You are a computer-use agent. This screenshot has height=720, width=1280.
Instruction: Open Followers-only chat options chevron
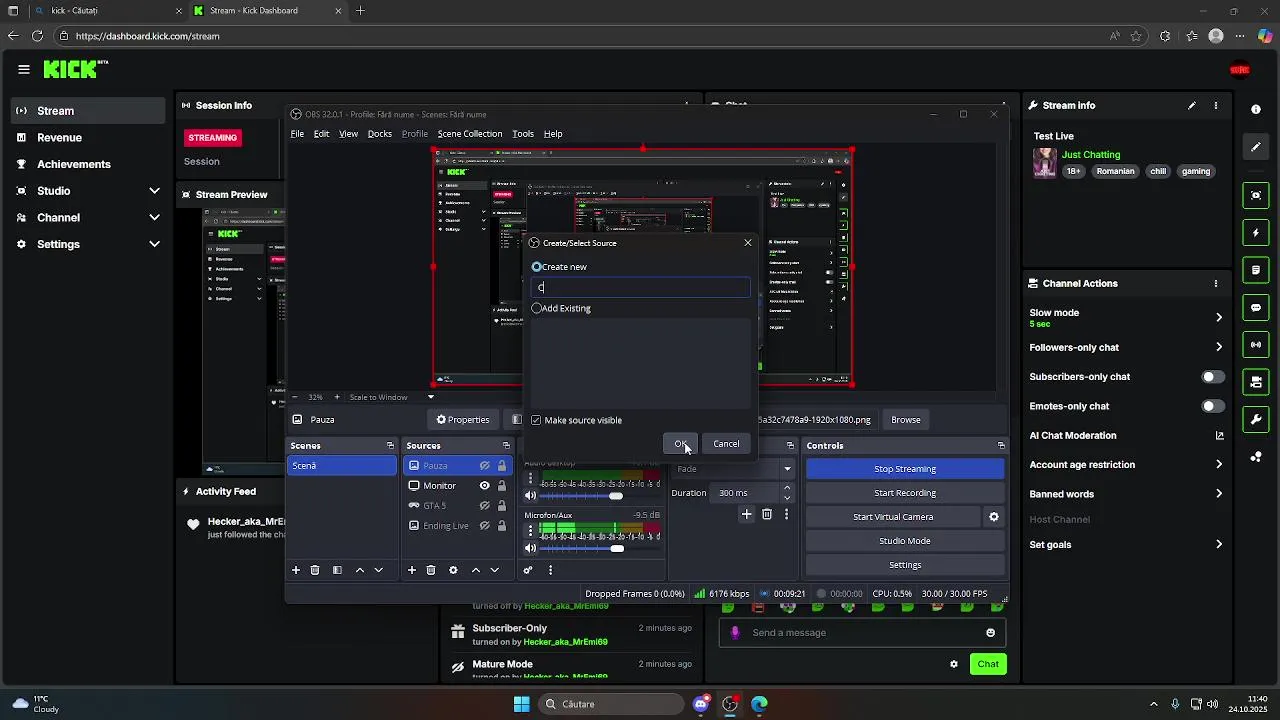[x=1219, y=347]
